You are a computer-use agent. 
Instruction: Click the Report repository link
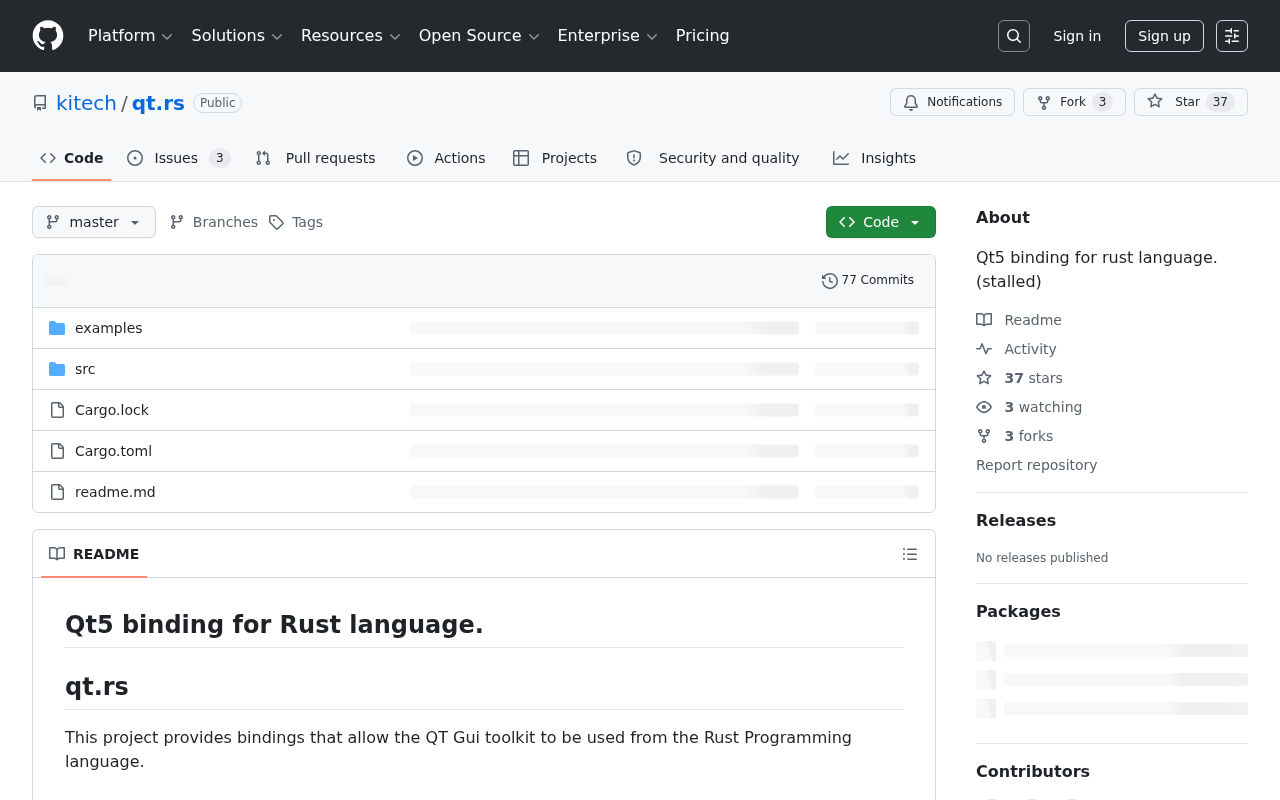1036,465
